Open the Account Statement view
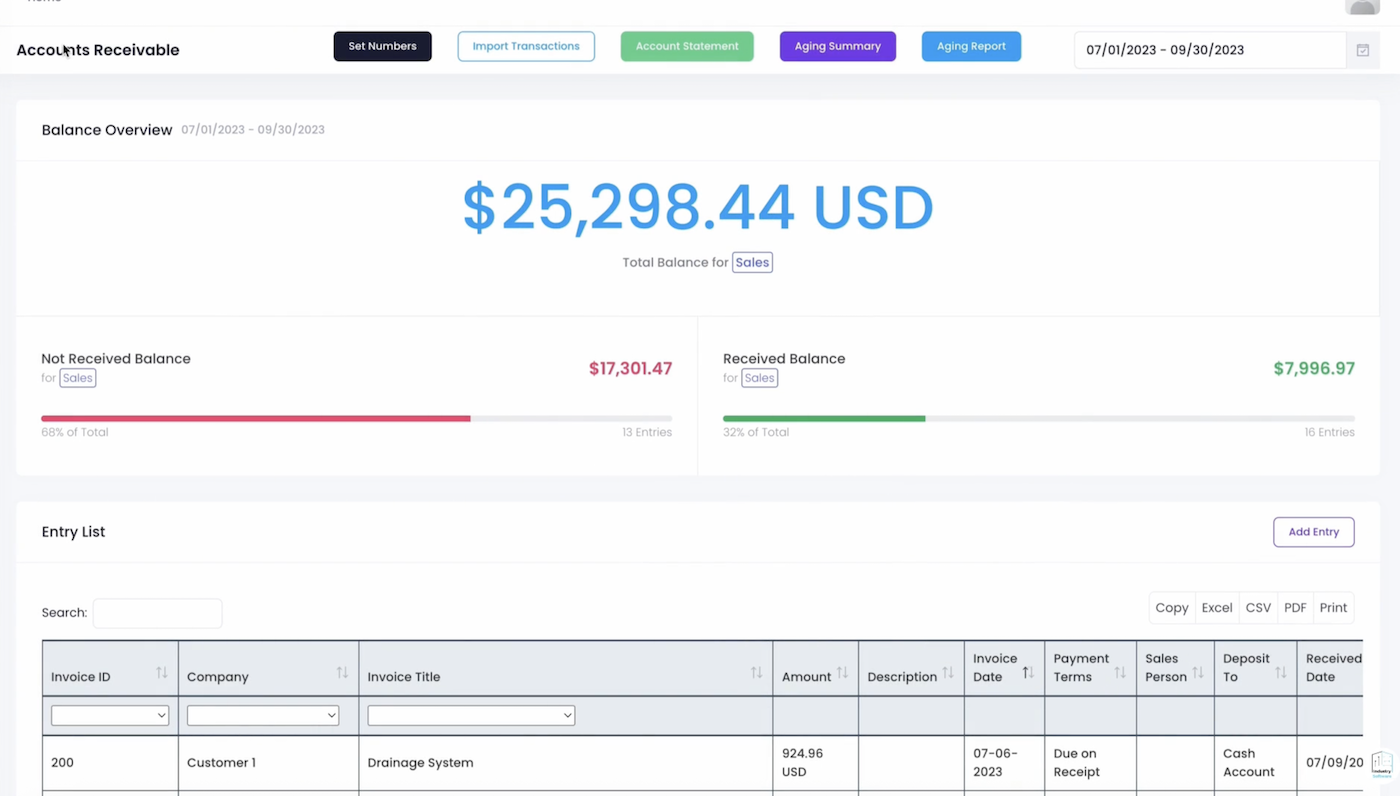The width and height of the screenshot is (1400, 796). tap(687, 46)
